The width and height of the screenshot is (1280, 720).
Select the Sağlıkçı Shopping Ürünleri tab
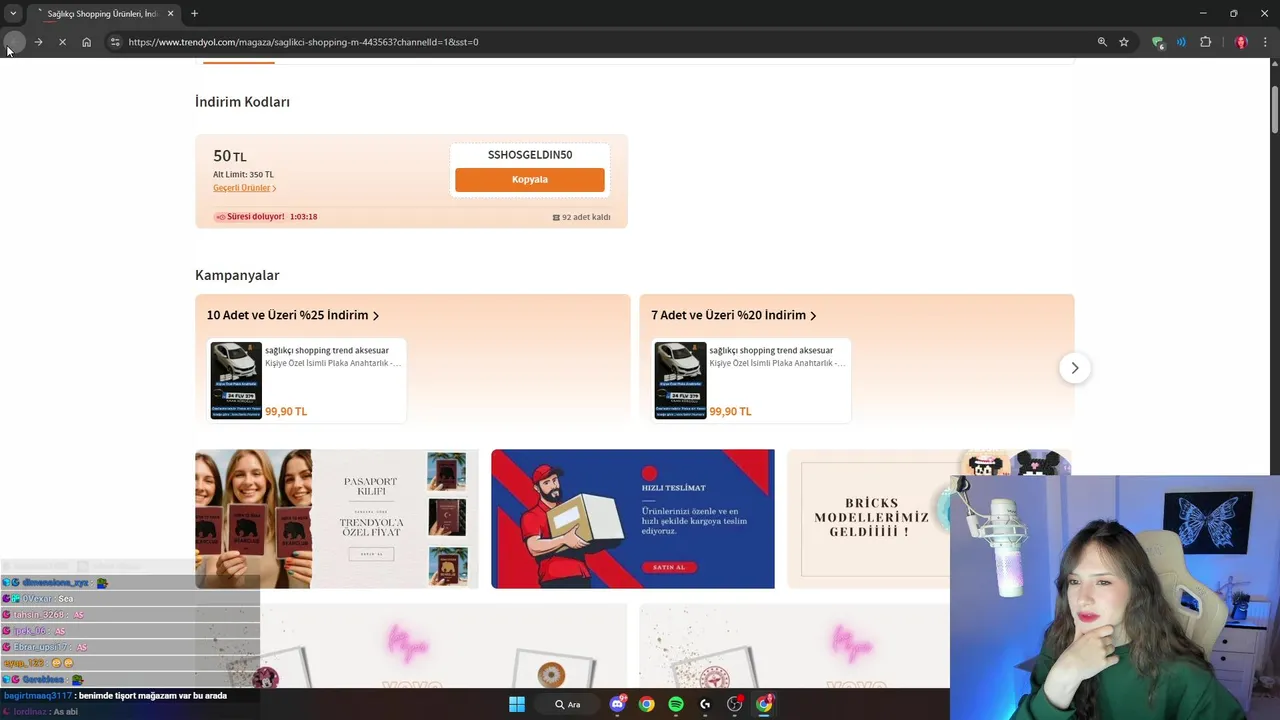click(103, 14)
